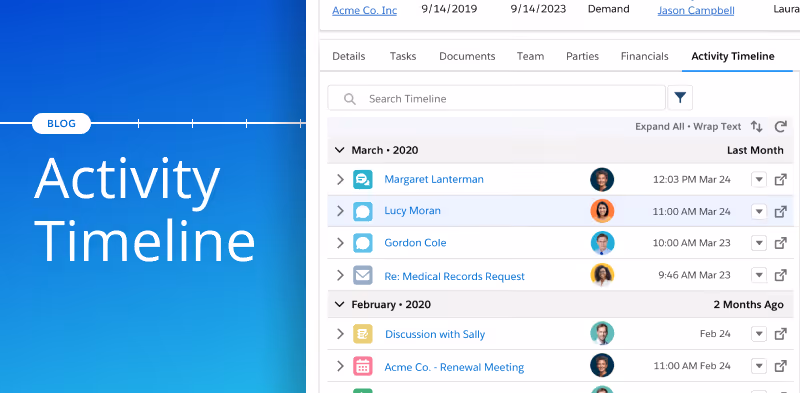Image resolution: width=800 pixels, height=393 pixels.
Task: Switch to the Team tab
Action: click(x=531, y=56)
